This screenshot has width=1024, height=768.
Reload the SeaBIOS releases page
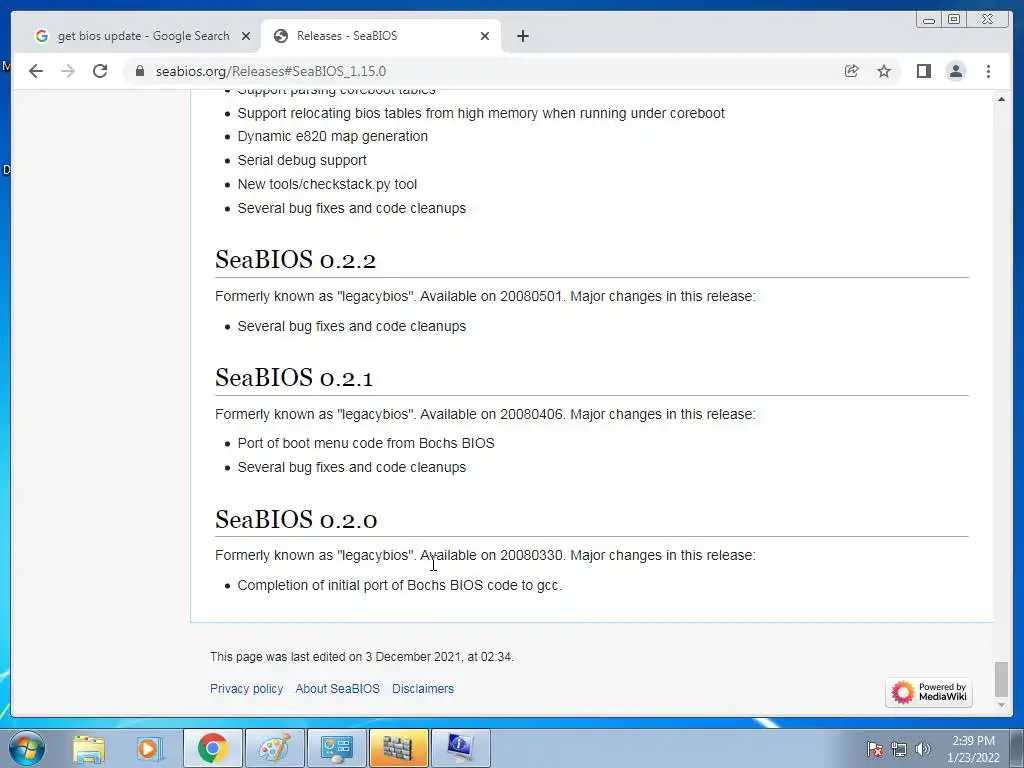100,71
